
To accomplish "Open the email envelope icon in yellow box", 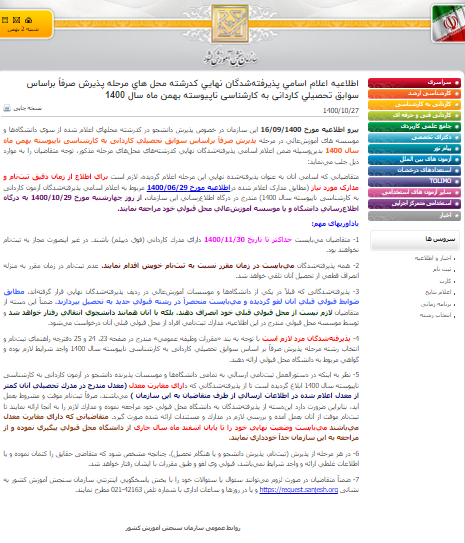I will pyautogui.click(x=16, y=20).
